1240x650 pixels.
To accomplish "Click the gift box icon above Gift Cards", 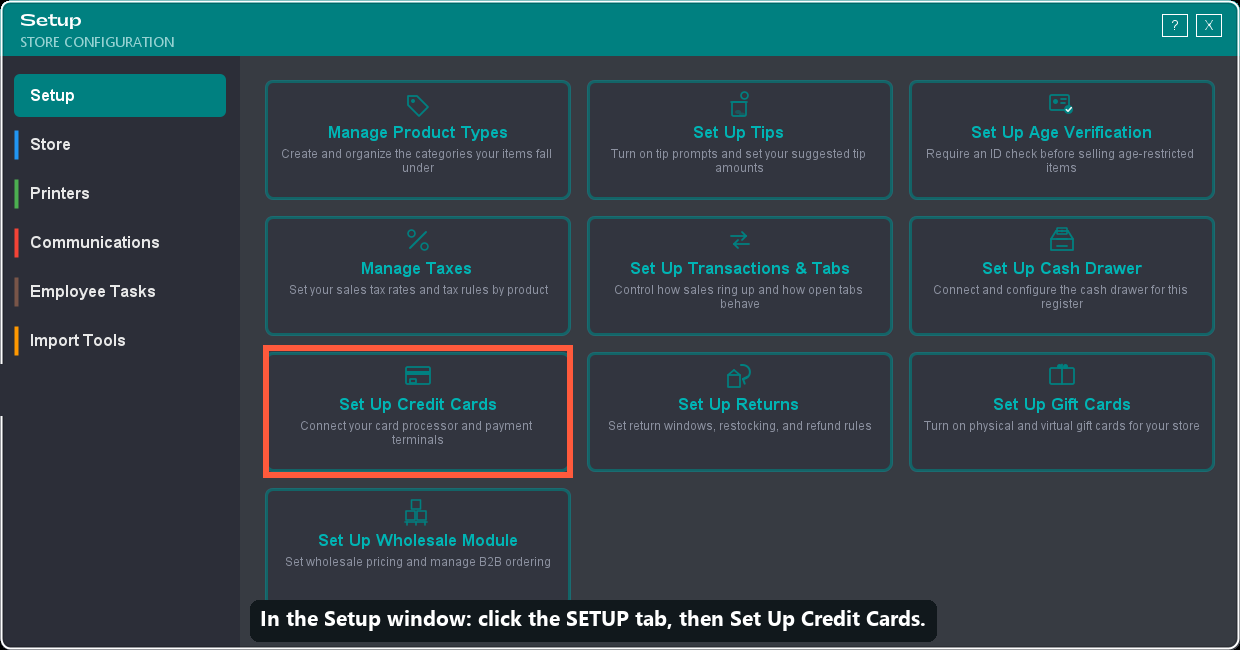I will pyautogui.click(x=1062, y=375).
